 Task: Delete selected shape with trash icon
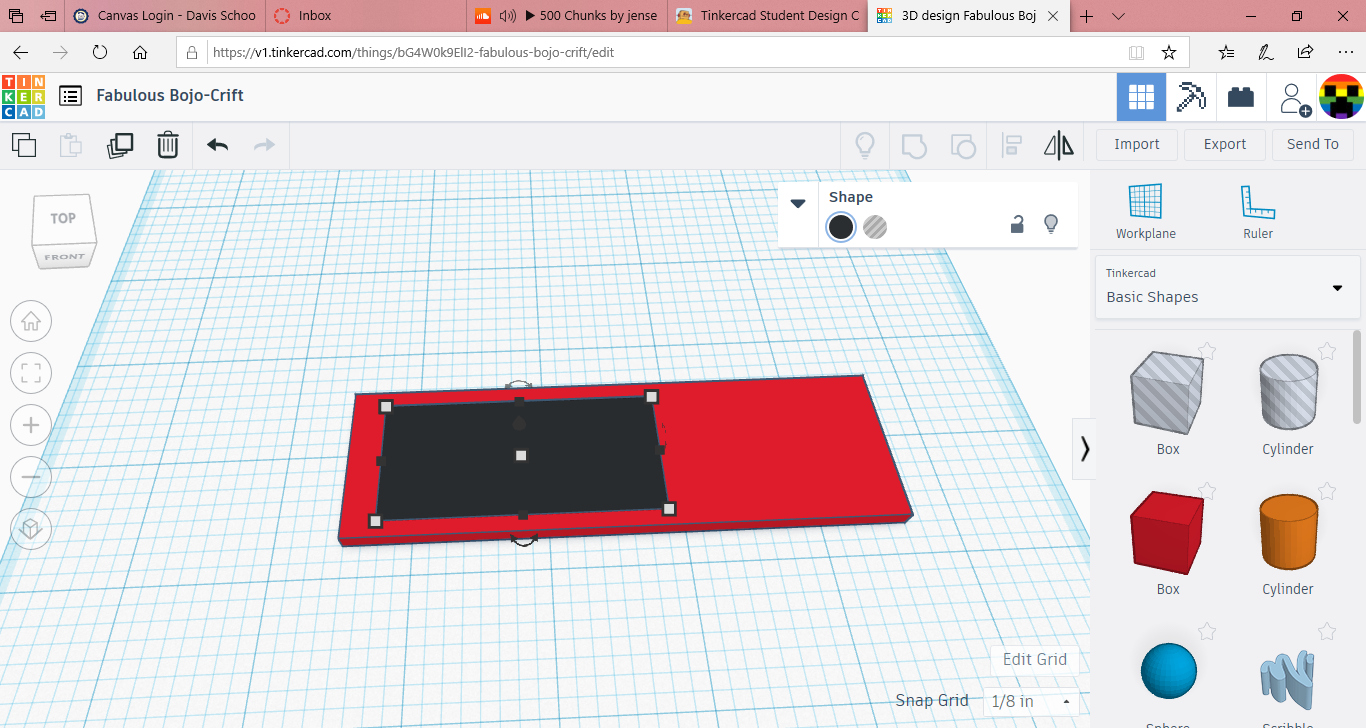pyautogui.click(x=168, y=145)
